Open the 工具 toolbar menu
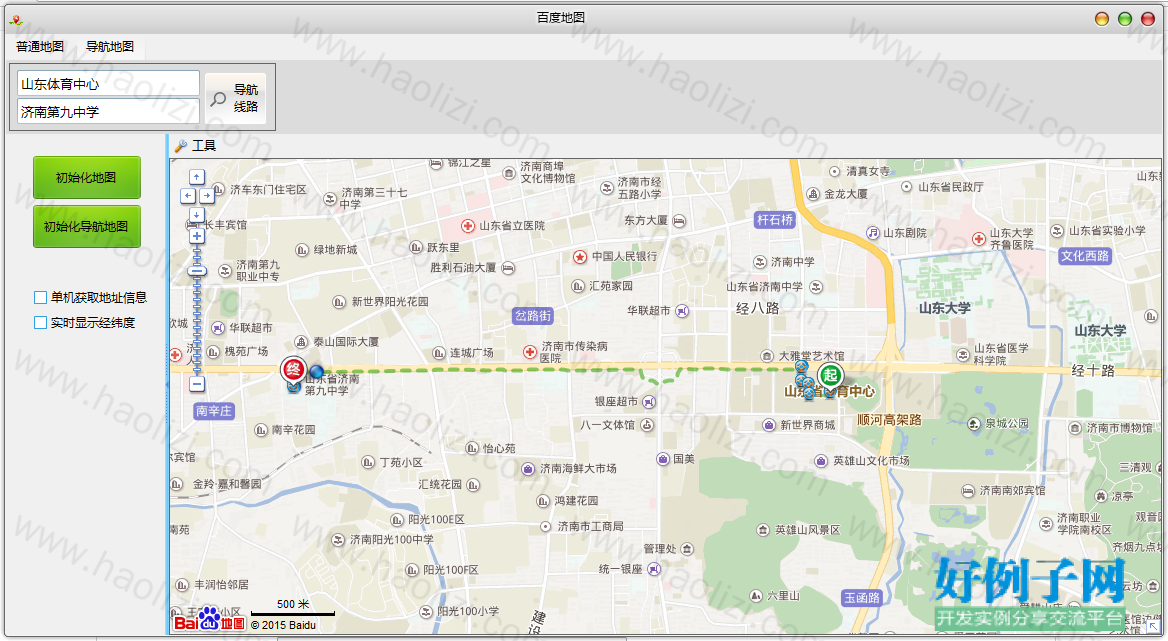The width and height of the screenshot is (1168, 641). tap(195, 146)
